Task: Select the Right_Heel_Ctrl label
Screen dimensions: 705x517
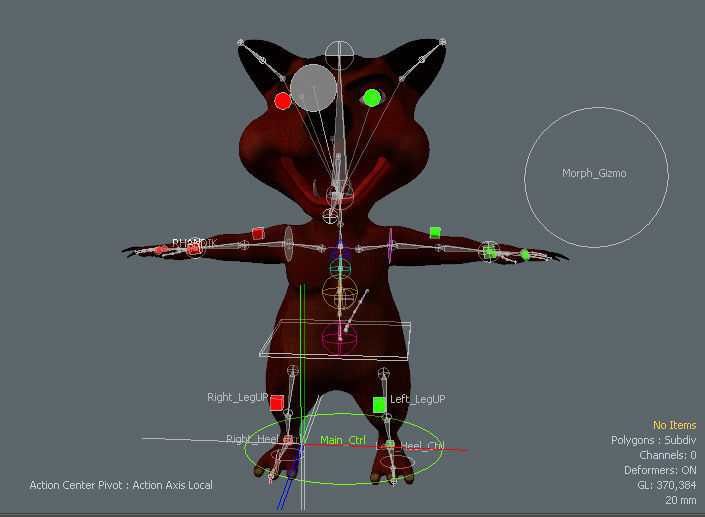Action: pyautogui.click(x=263, y=439)
